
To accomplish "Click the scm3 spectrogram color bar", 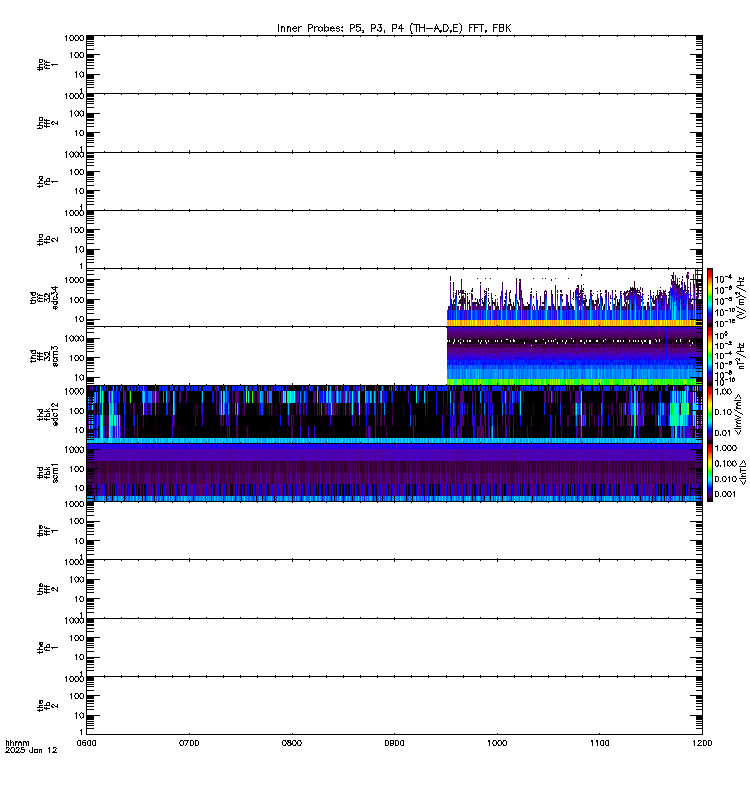I will click(x=710, y=356).
